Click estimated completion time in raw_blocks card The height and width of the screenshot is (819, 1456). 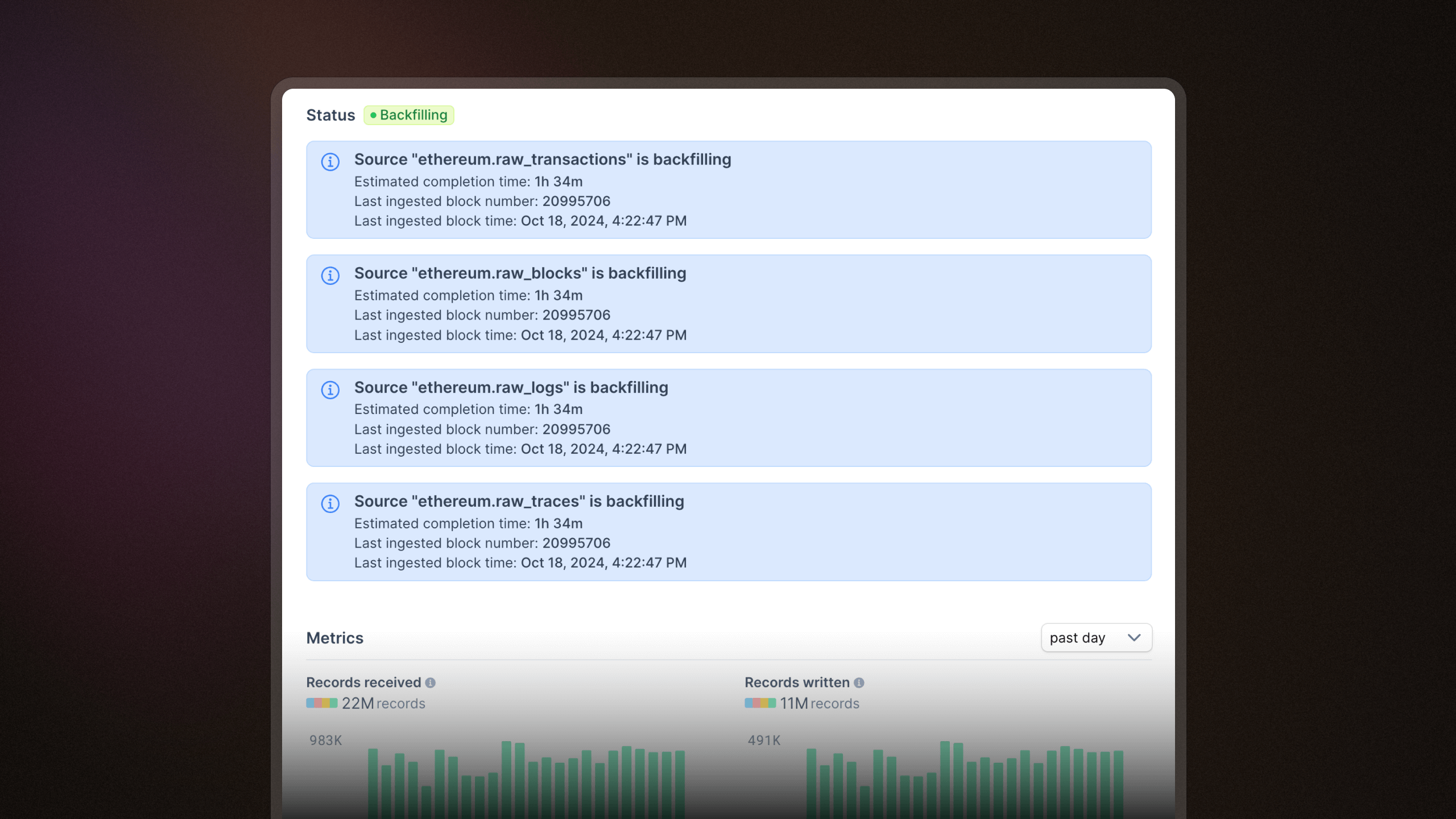pyautogui.click(x=469, y=295)
